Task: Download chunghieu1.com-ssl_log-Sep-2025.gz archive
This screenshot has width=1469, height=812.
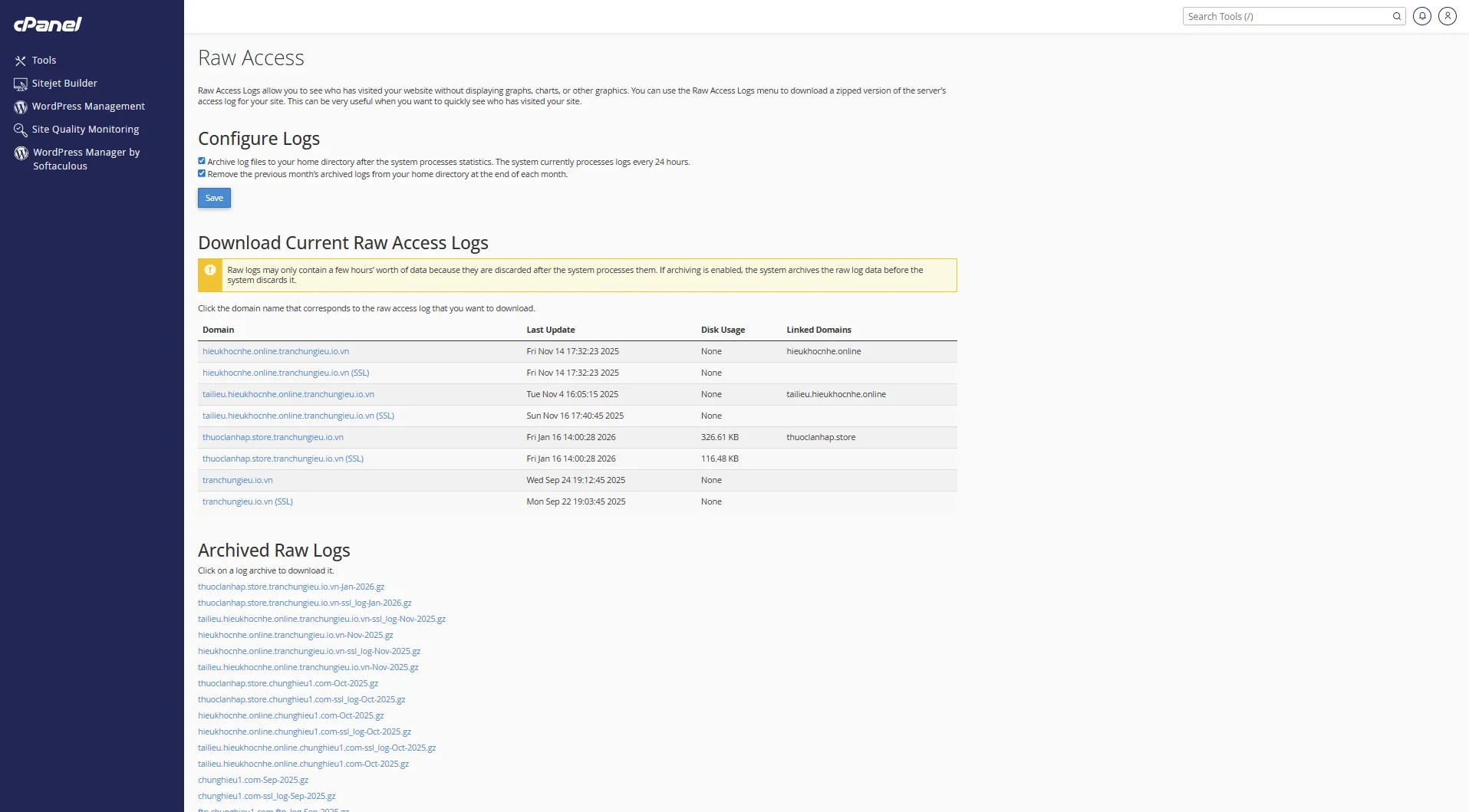Action: [x=267, y=796]
